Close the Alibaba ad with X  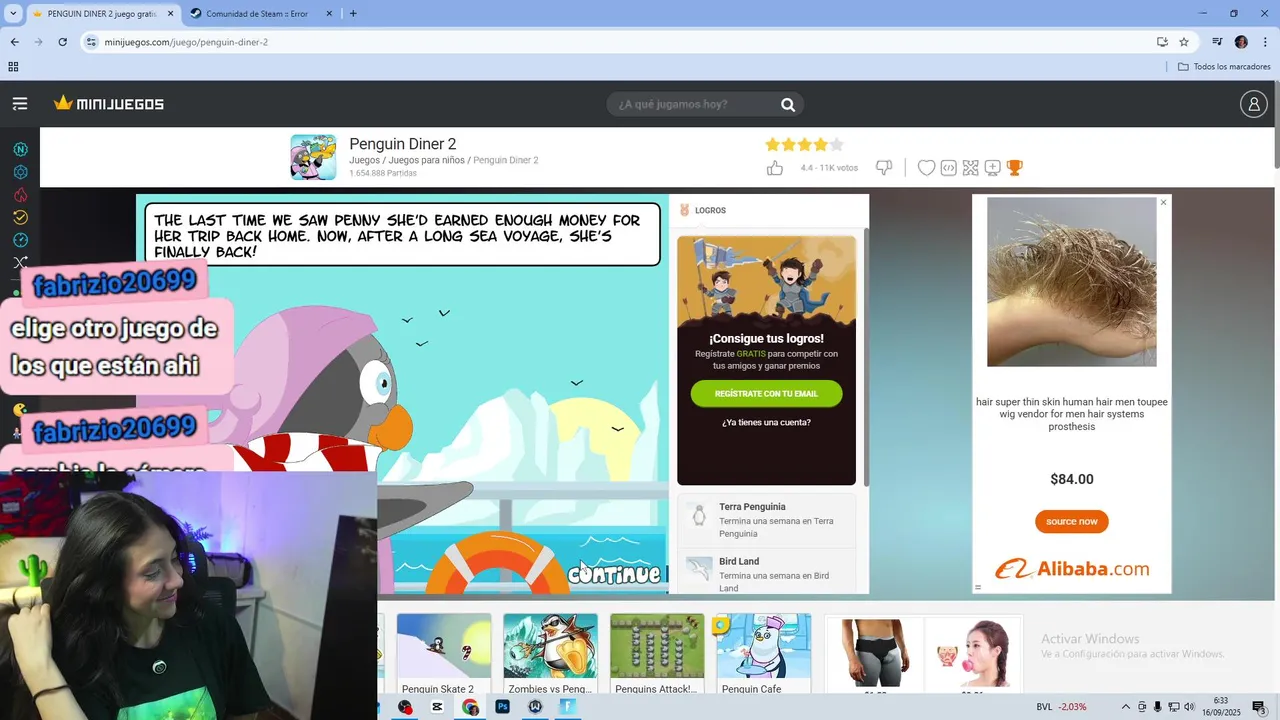1163,203
